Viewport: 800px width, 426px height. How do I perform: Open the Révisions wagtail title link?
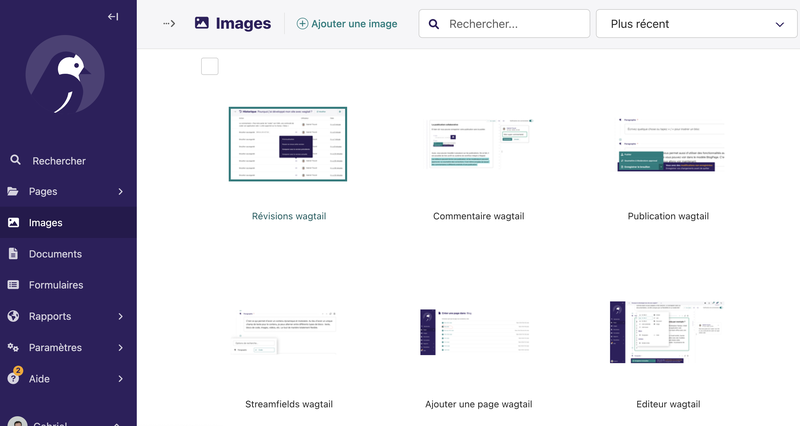pyautogui.click(x=289, y=216)
